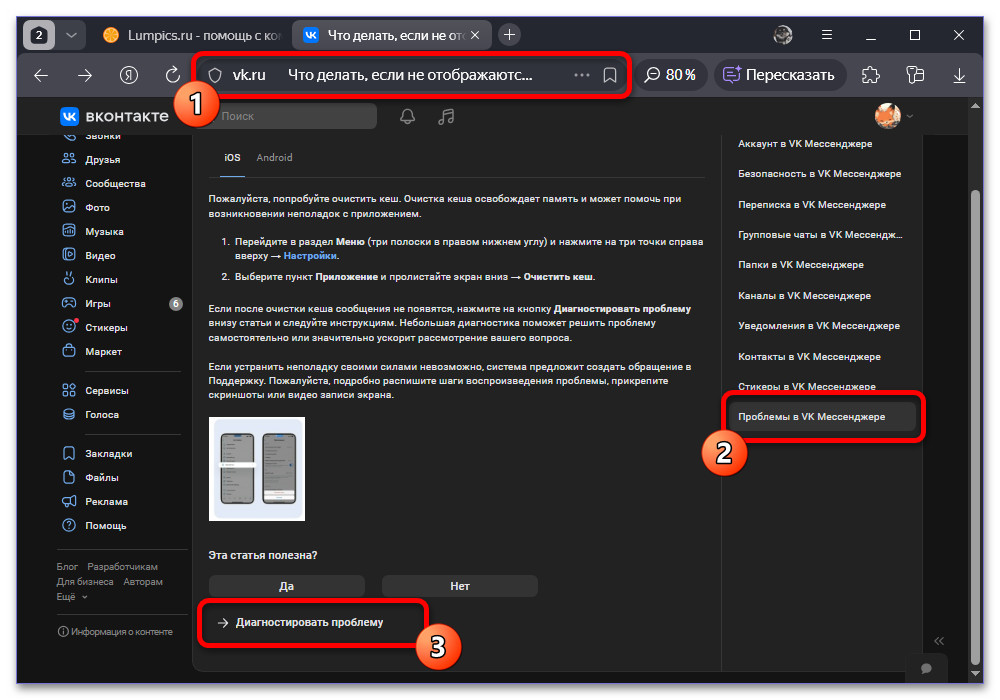This screenshot has height=700, width=1000.
Task: Select the Android tab
Action: click(274, 157)
